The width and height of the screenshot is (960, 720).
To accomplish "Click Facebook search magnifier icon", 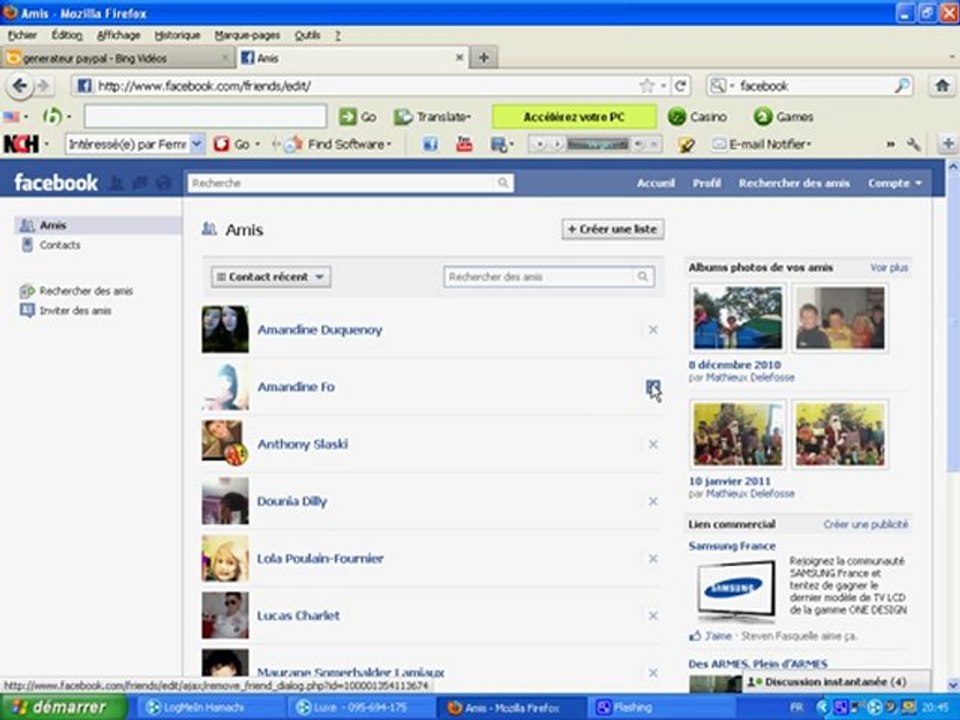I will pyautogui.click(x=503, y=182).
